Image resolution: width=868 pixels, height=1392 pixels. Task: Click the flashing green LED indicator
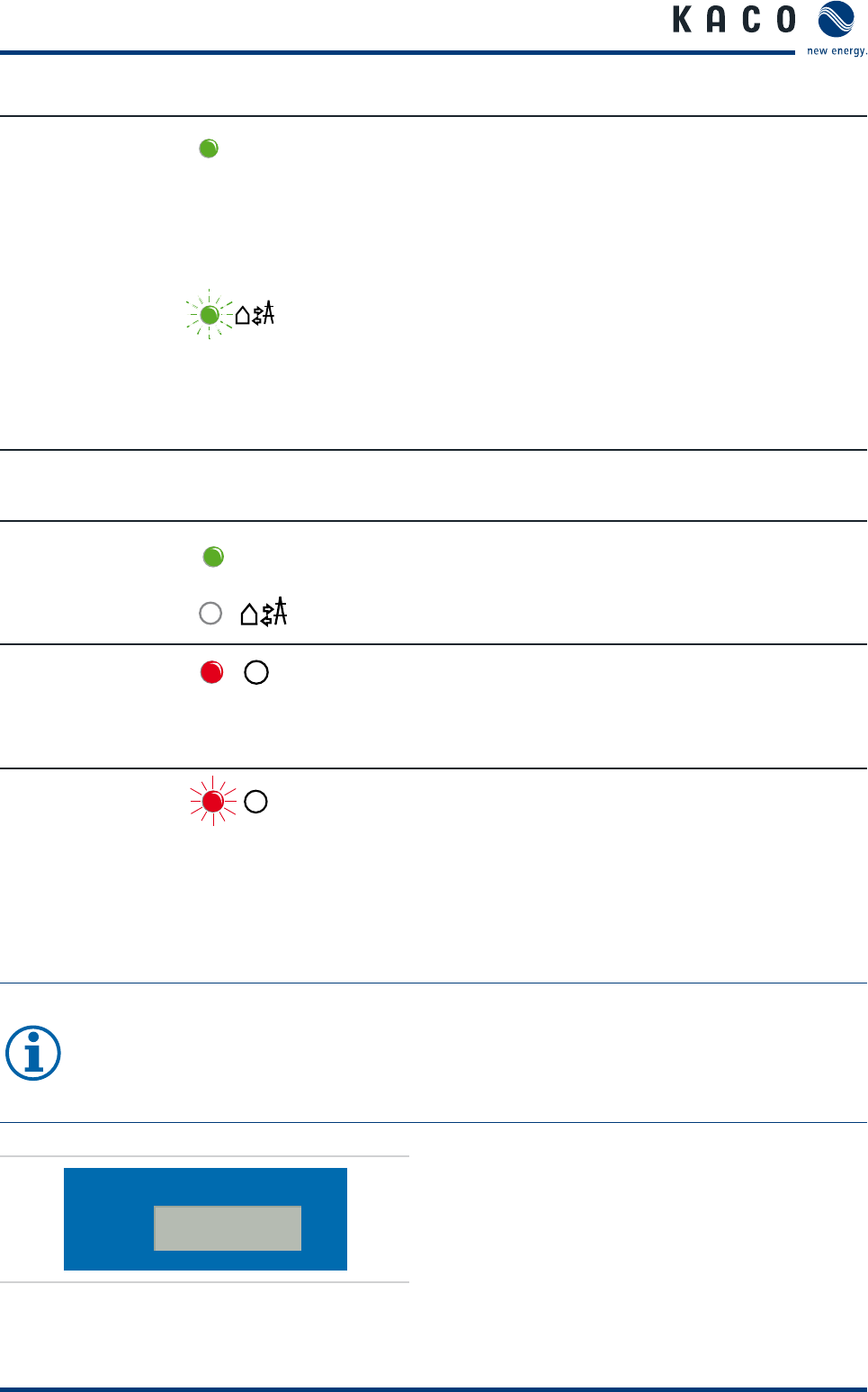210,315
